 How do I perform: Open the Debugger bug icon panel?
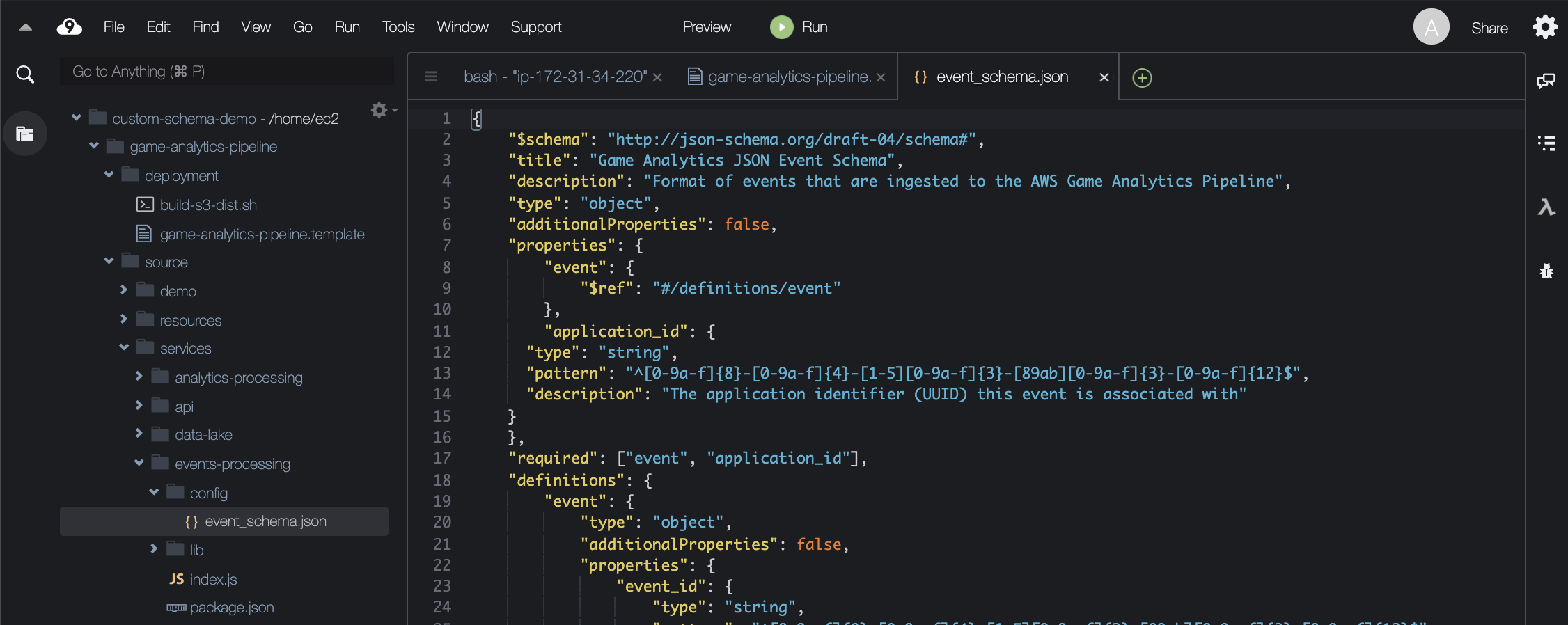tap(1546, 271)
